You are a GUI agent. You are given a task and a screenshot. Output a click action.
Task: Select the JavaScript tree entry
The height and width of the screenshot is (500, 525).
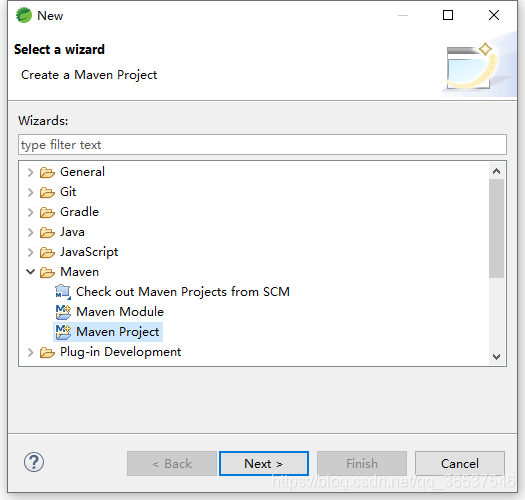pos(89,252)
